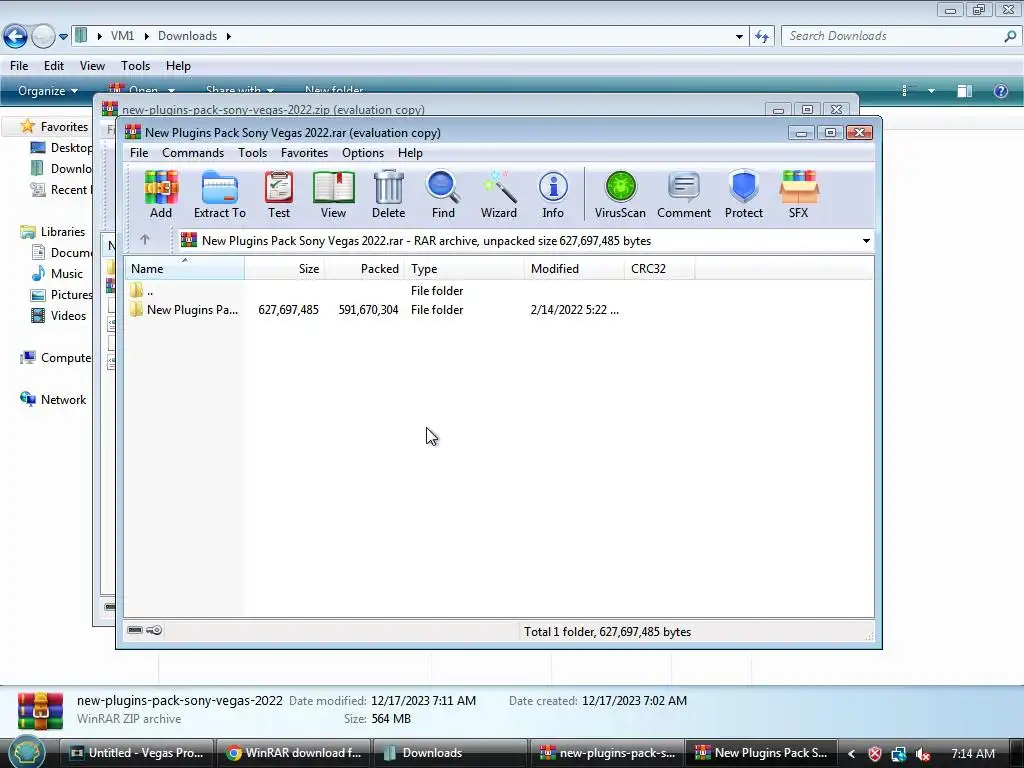Click the muted volume tray icon

tap(923, 754)
